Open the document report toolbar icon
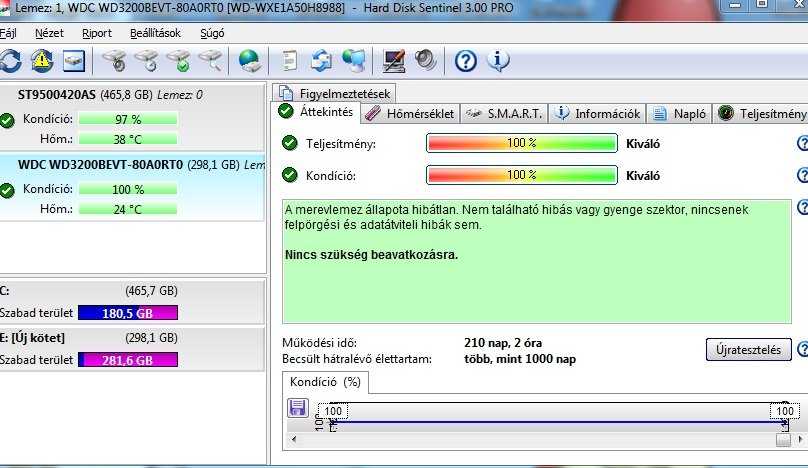Screen dimensions: 808x468 click(x=290, y=61)
